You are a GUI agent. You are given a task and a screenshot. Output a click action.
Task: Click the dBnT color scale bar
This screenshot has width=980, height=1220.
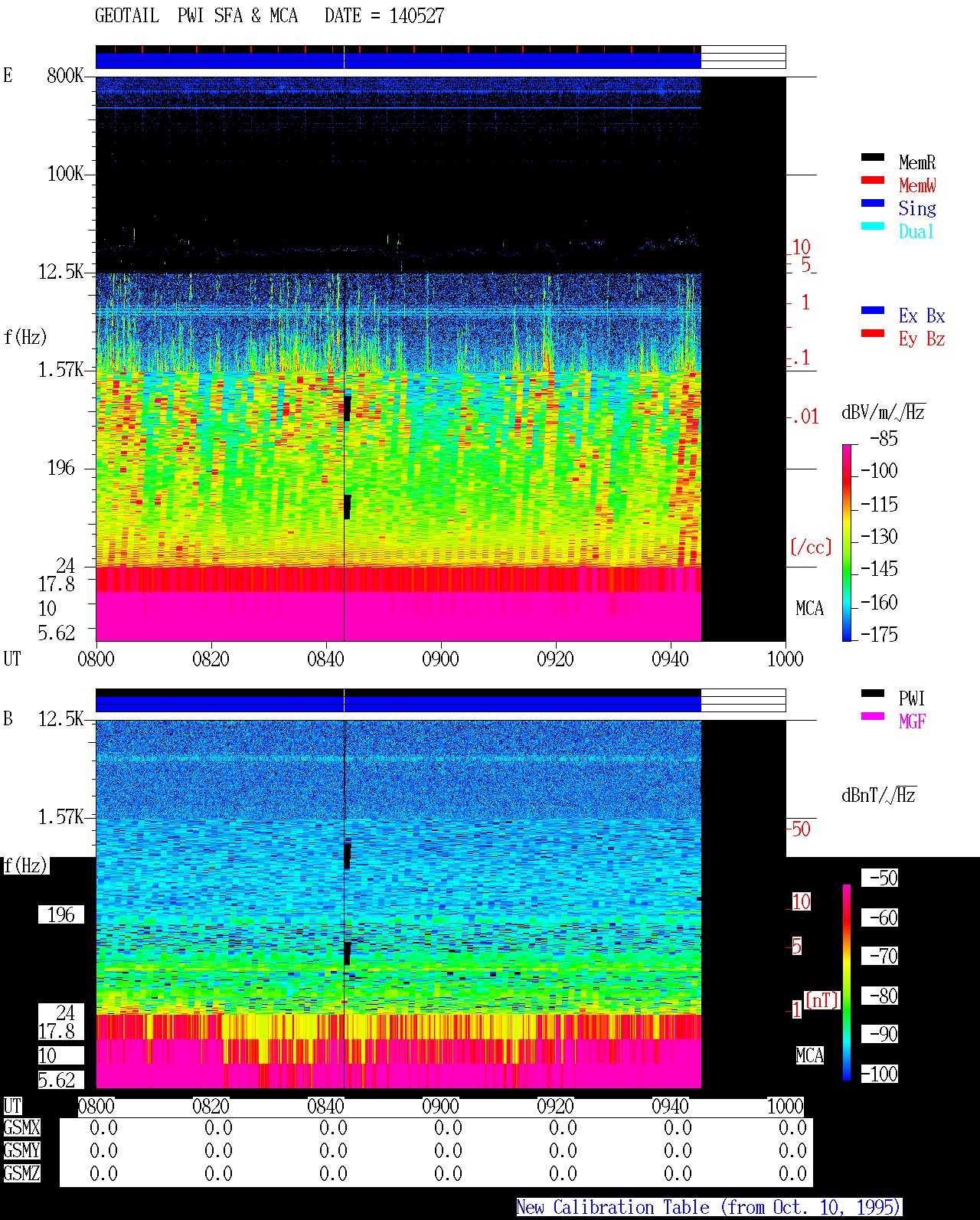(x=847, y=983)
